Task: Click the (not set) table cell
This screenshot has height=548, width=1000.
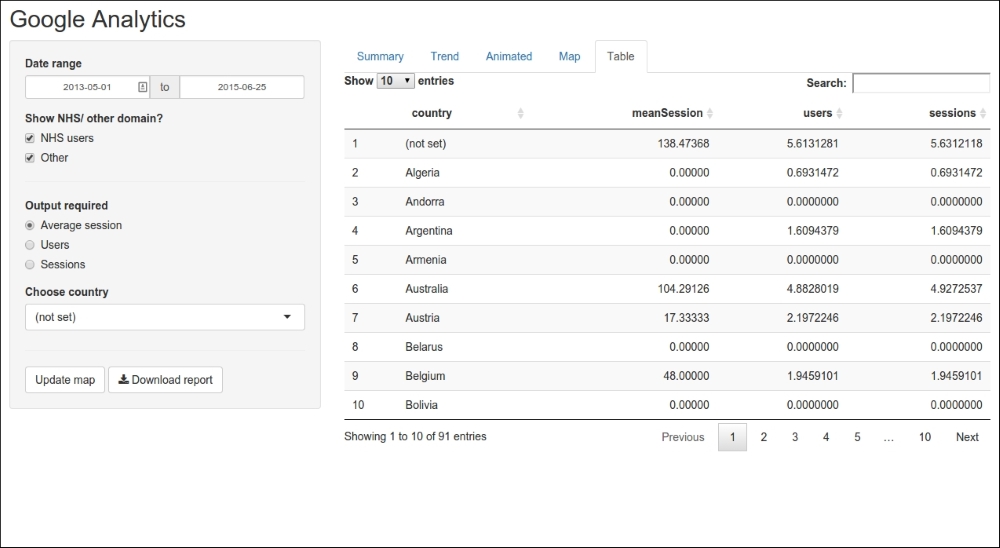Action: pyautogui.click(x=425, y=144)
